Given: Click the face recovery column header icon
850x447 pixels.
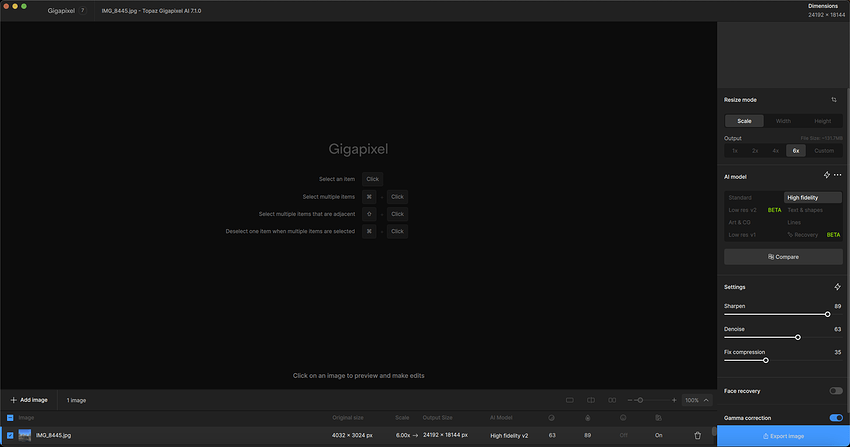Looking at the screenshot, I should 623,418.
